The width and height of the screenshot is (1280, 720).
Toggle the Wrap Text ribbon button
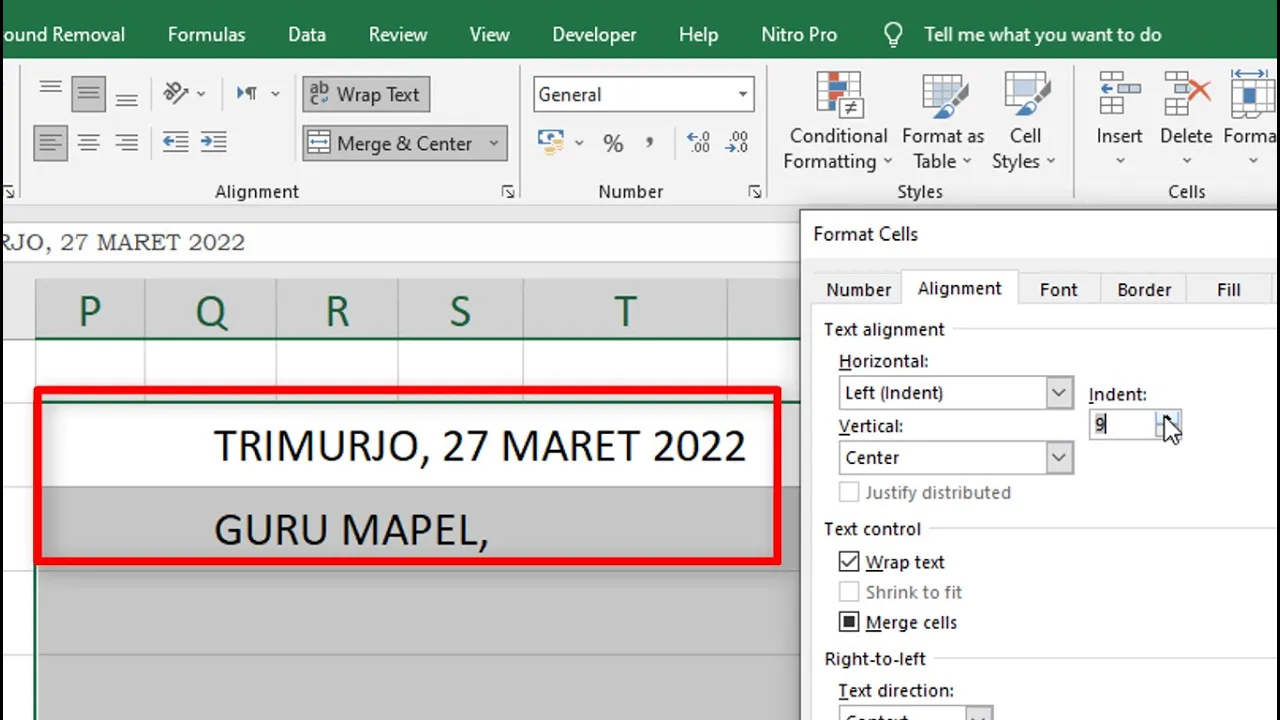[x=366, y=94]
